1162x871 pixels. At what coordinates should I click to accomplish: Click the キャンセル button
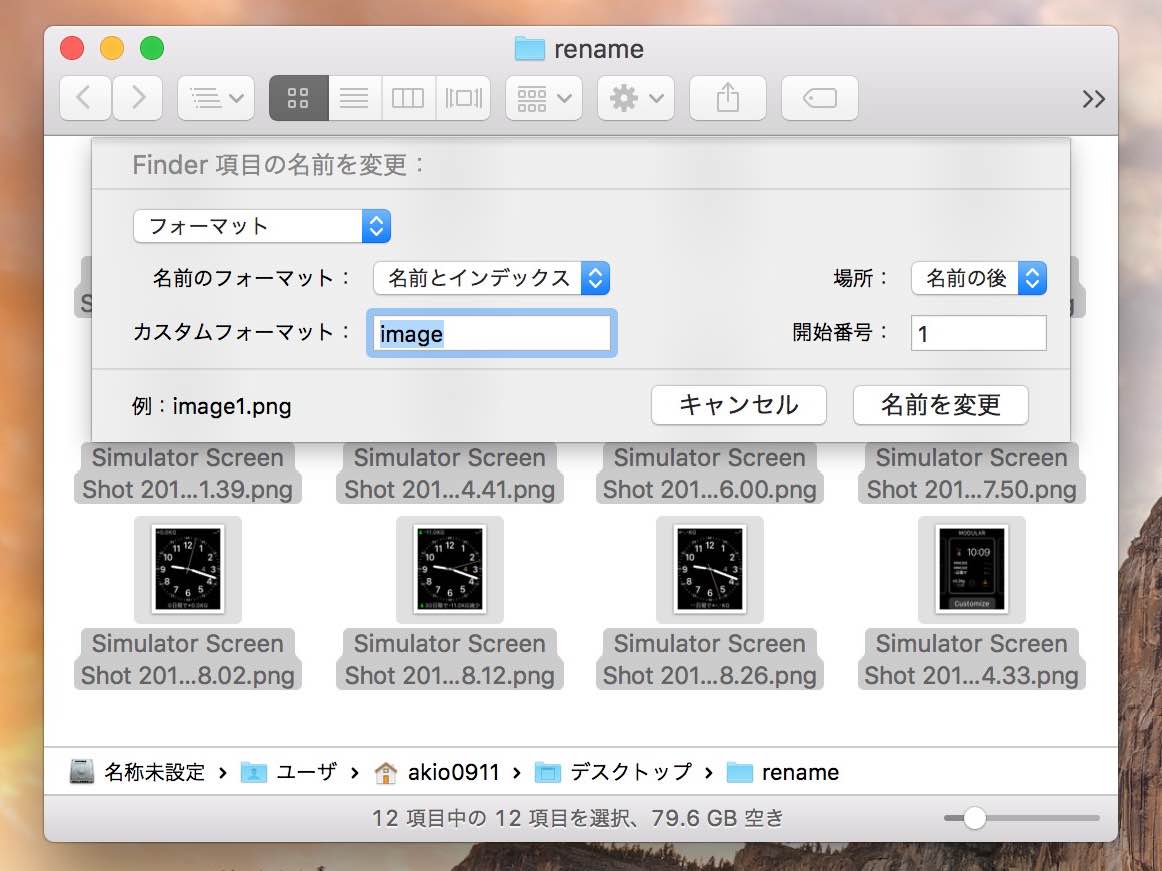739,405
